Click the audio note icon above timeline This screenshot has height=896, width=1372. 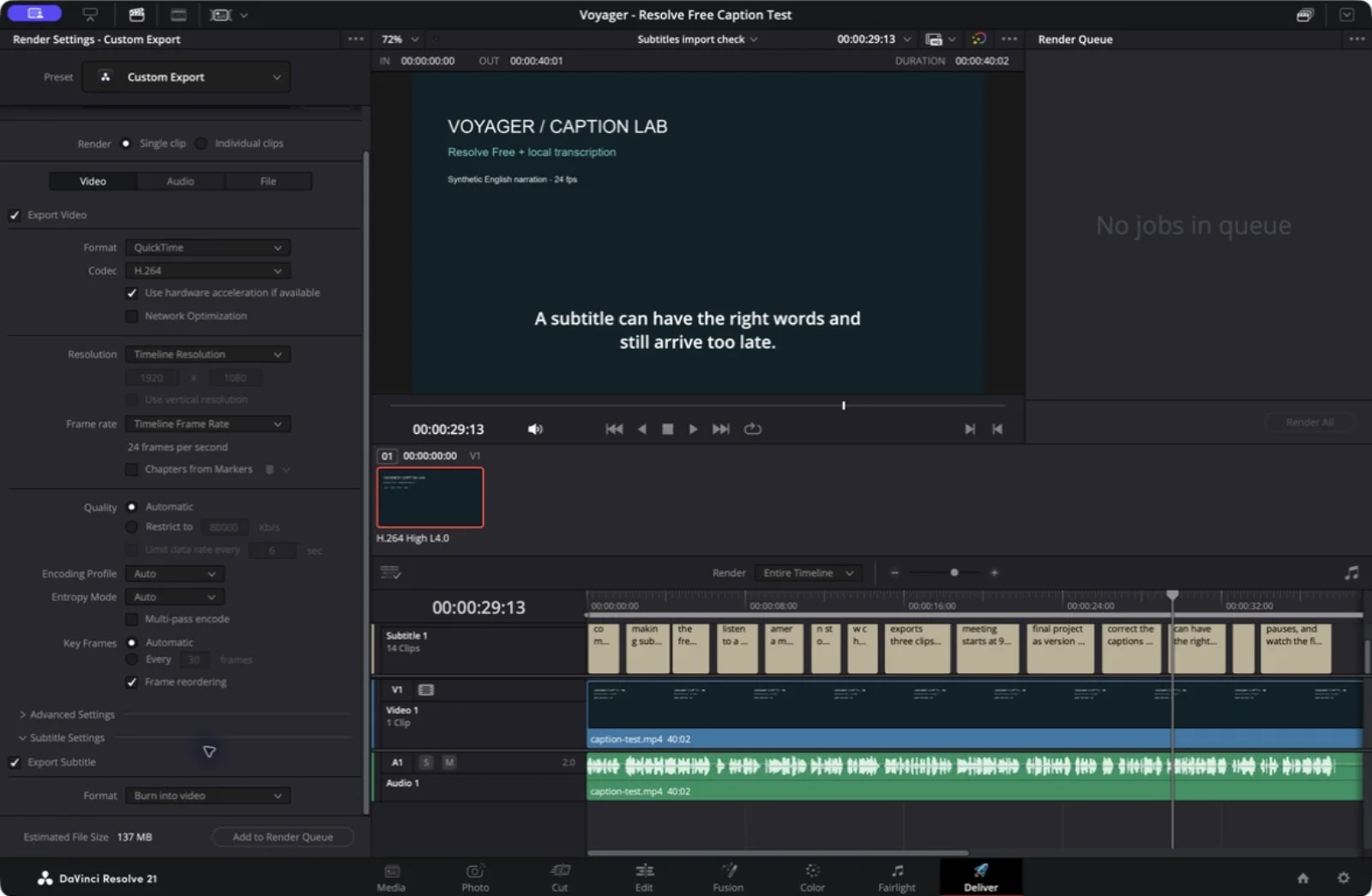(x=1351, y=573)
